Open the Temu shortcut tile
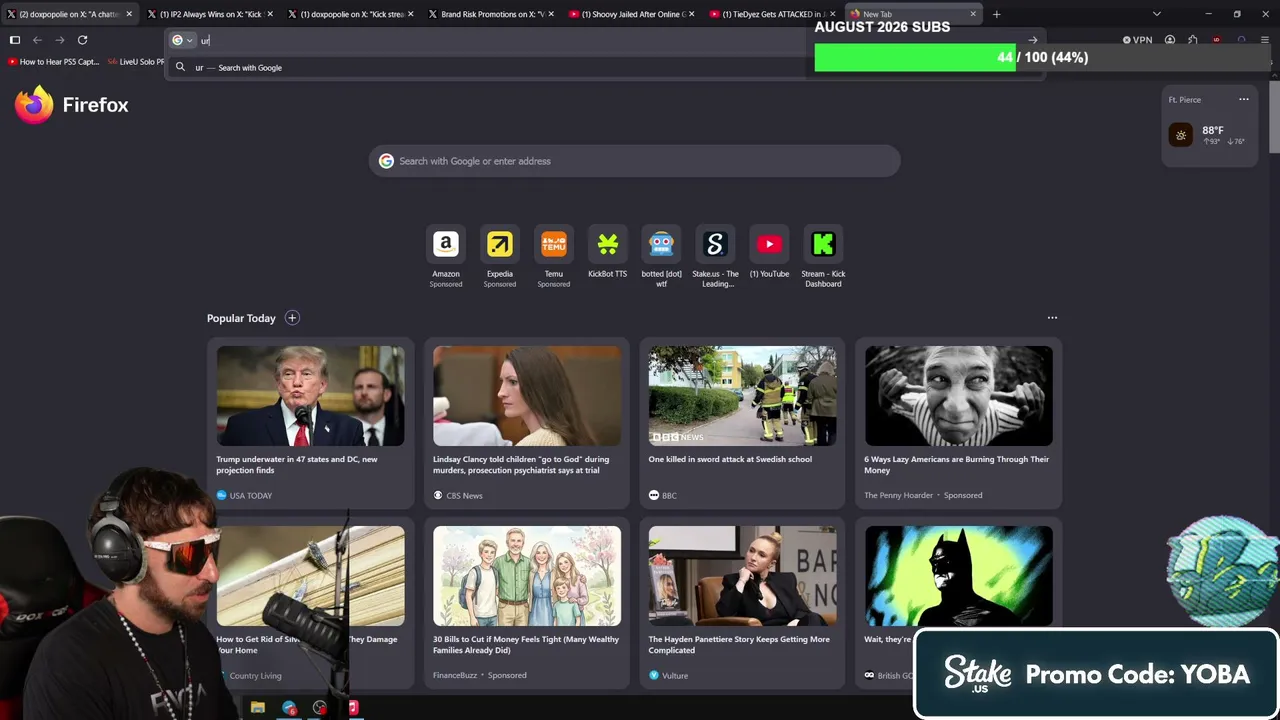 (554, 257)
